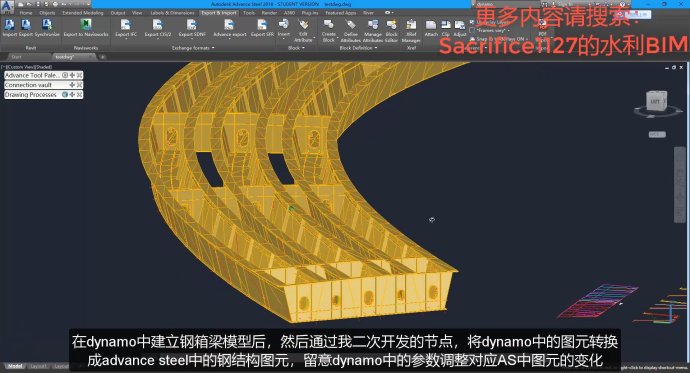The width and height of the screenshot is (690, 373).
Task: Switch to the Home ribbon tab
Action: coord(26,13)
